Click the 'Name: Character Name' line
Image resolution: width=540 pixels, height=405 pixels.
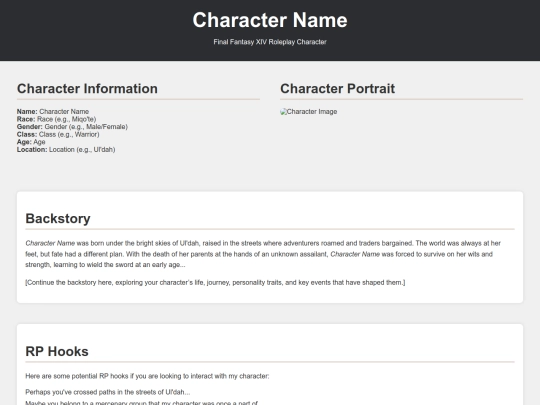(x=53, y=112)
